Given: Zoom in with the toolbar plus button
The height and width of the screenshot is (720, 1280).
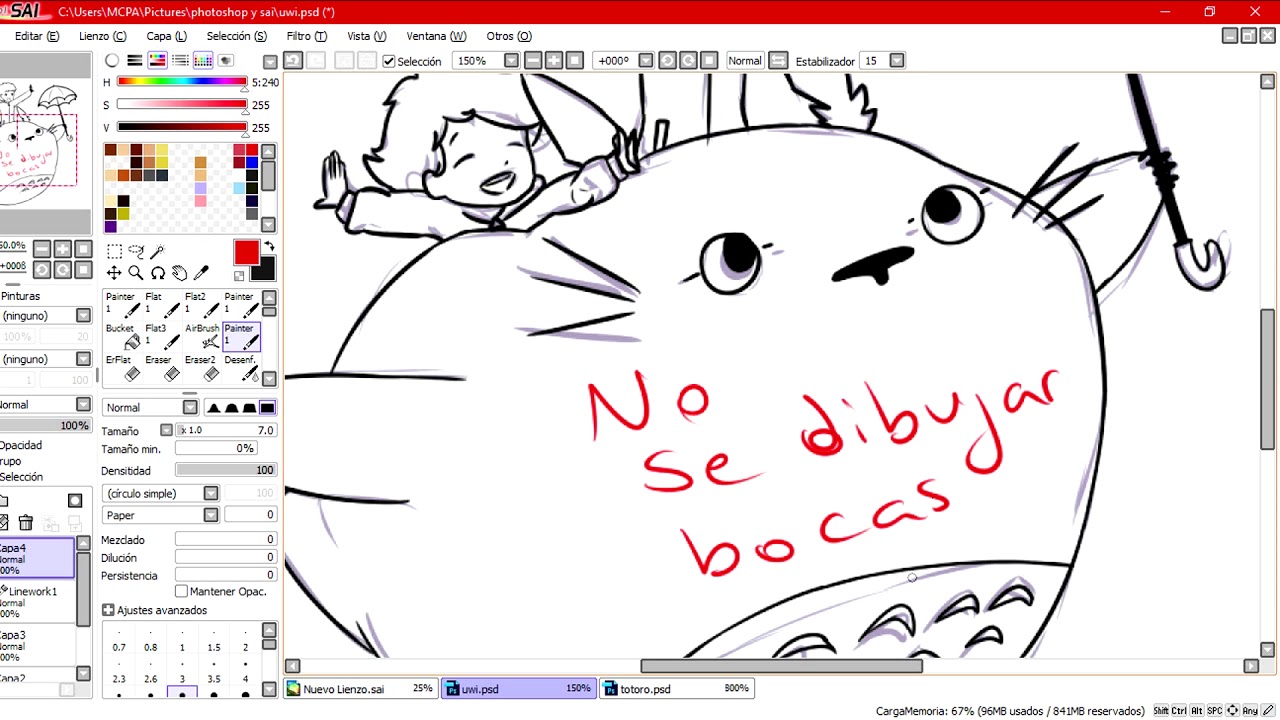Looking at the screenshot, I should (x=554, y=61).
